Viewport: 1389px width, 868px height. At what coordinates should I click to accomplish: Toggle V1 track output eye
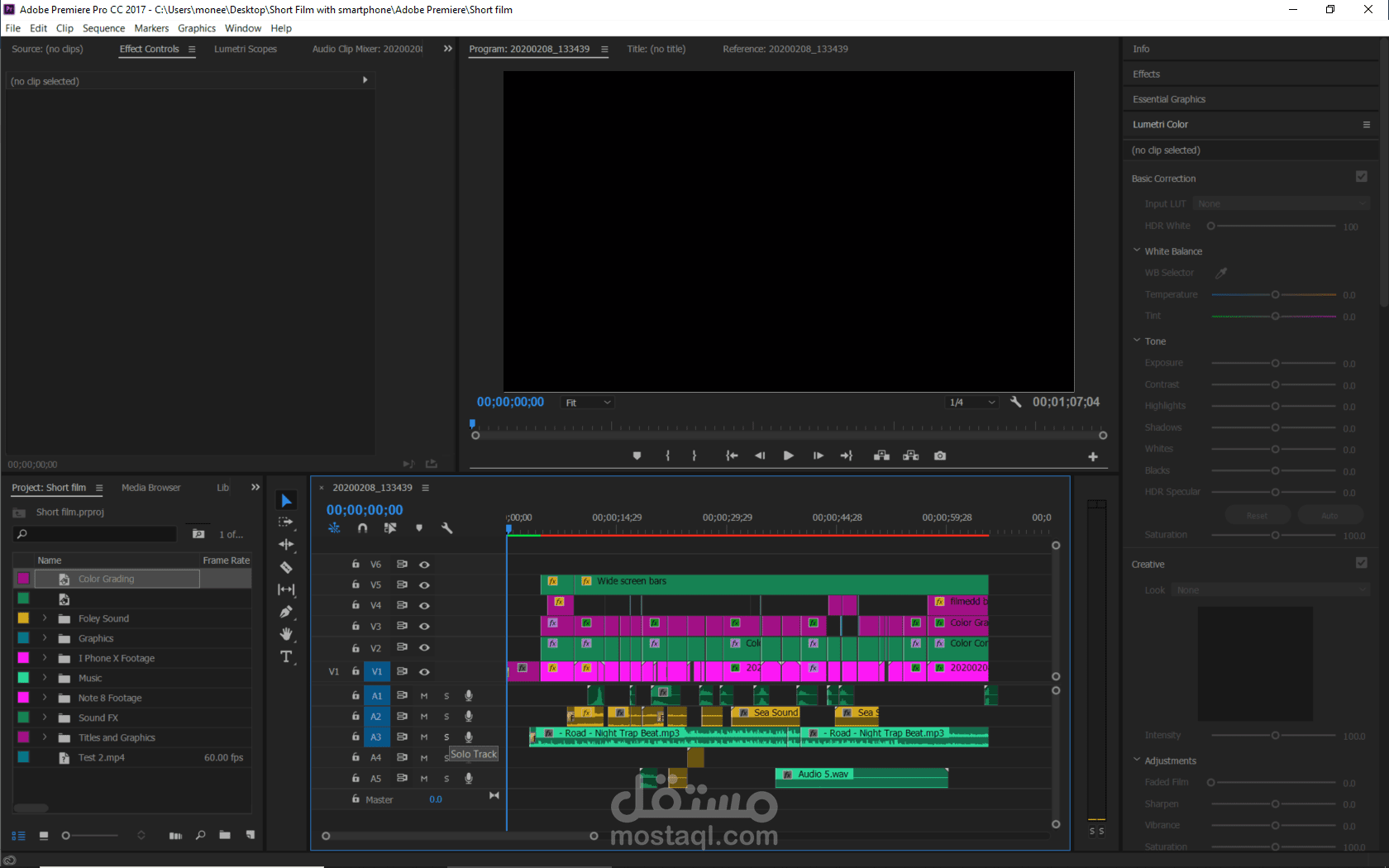click(424, 671)
